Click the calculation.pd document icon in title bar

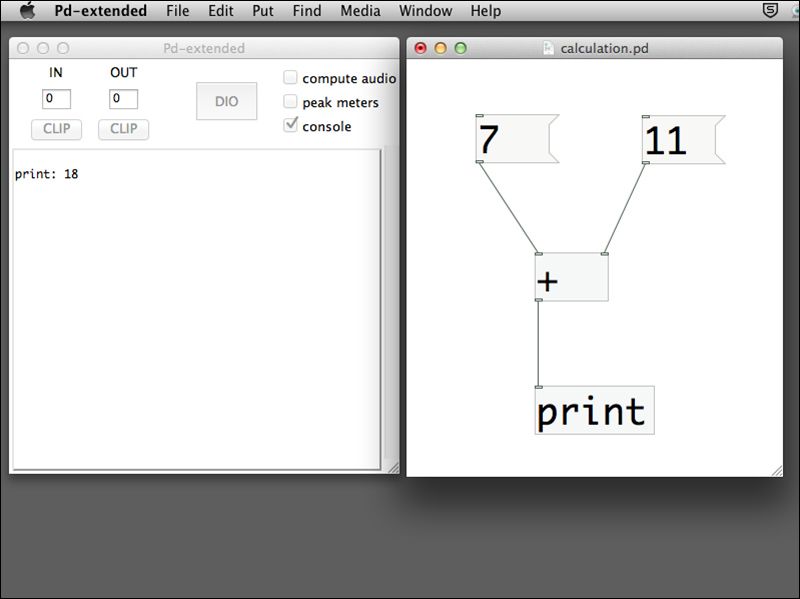[548, 48]
